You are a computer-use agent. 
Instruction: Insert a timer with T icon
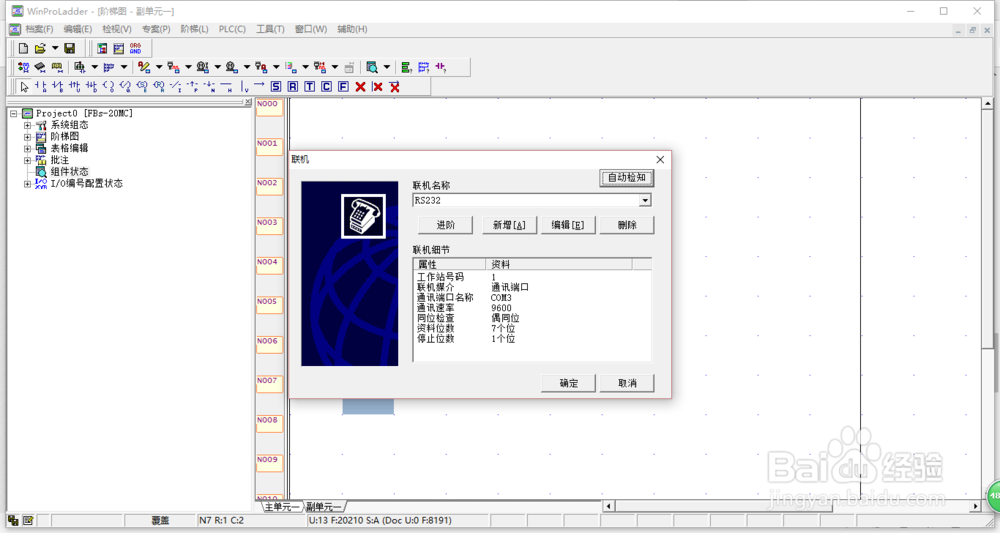click(x=309, y=87)
